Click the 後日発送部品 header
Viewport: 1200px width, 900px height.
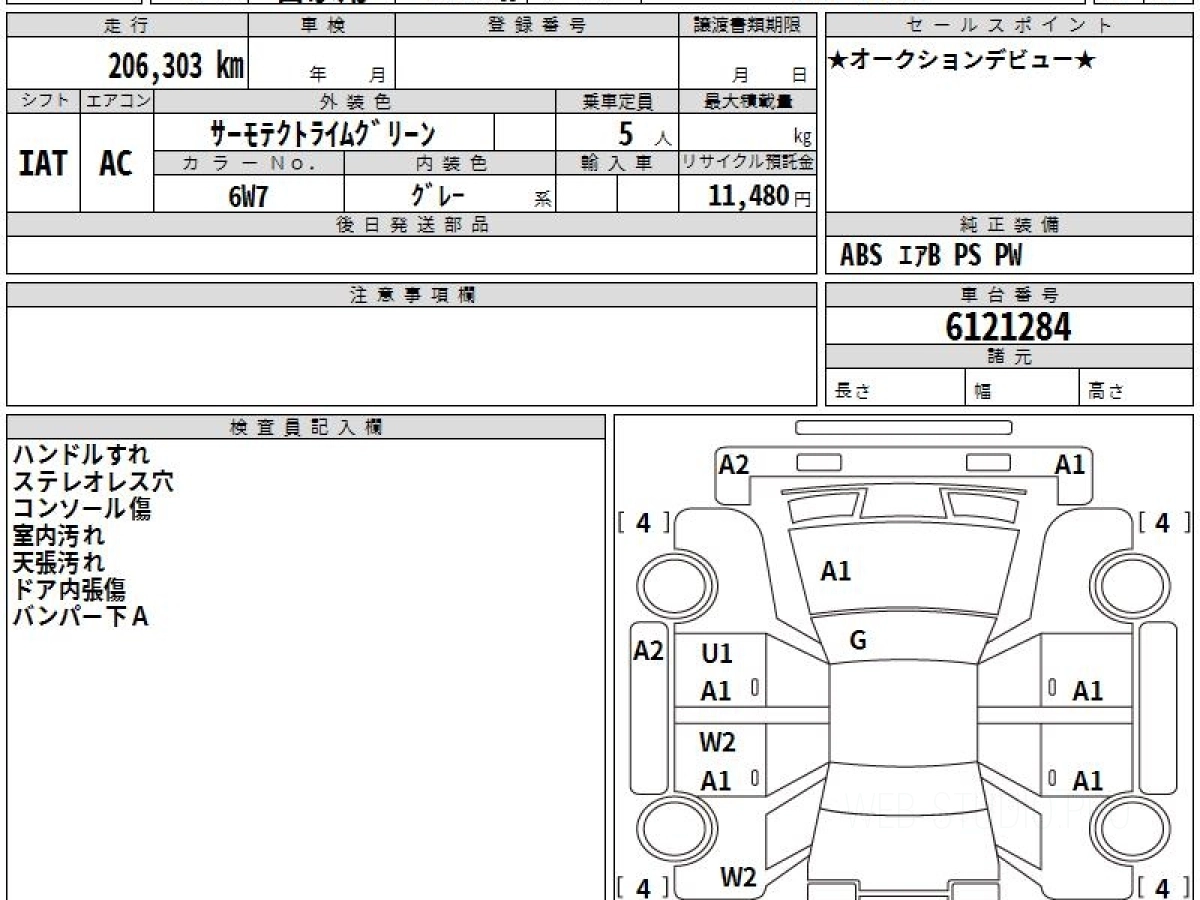[x=411, y=225]
